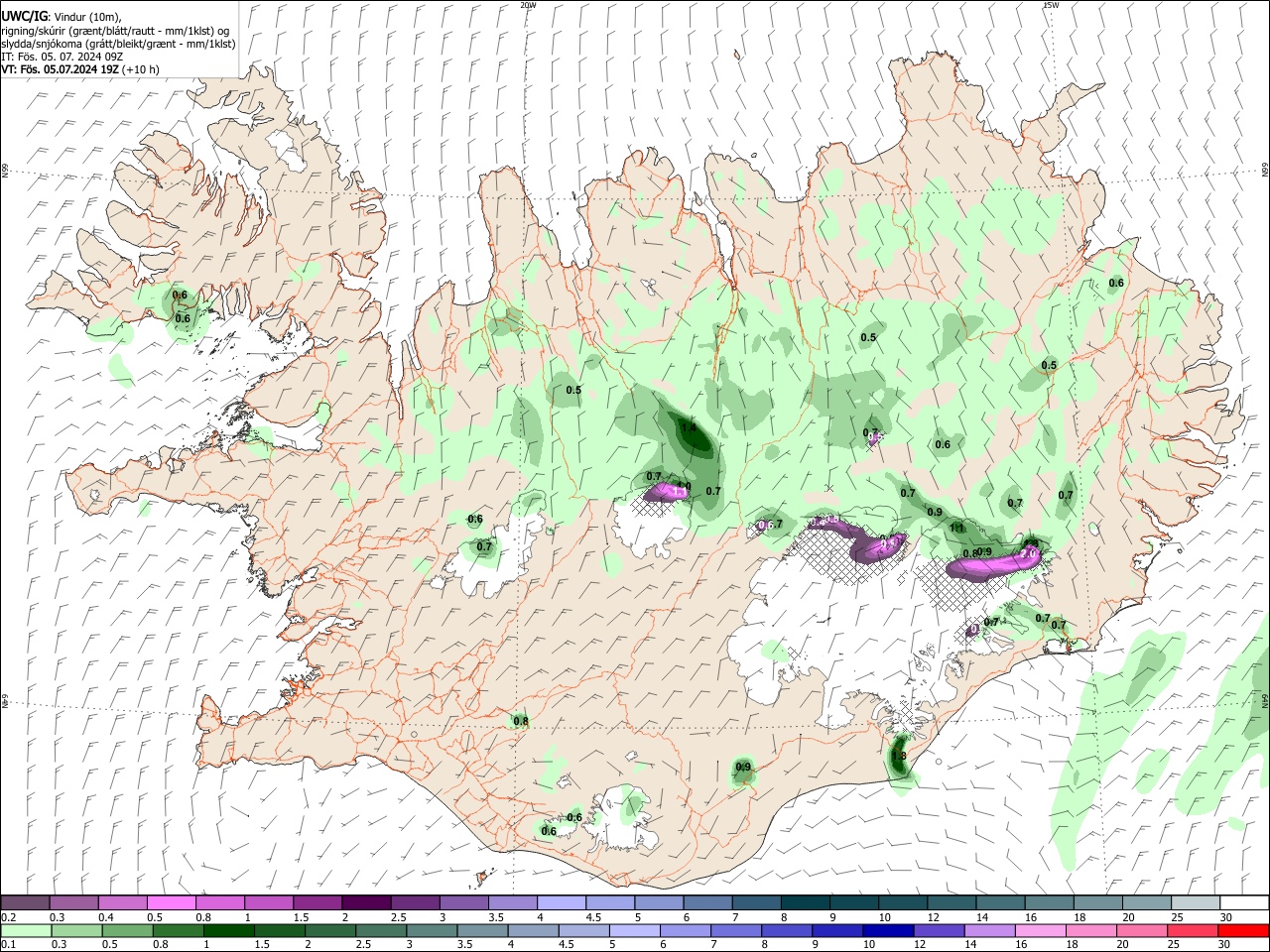Click the "15W" longitude label
Image resolution: width=1270 pixels, height=952 pixels.
pyautogui.click(x=1051, y=5)
